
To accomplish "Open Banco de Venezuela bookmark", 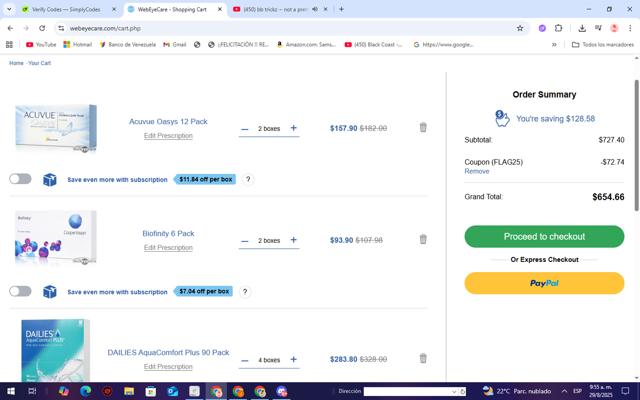I will click(127, 44).
